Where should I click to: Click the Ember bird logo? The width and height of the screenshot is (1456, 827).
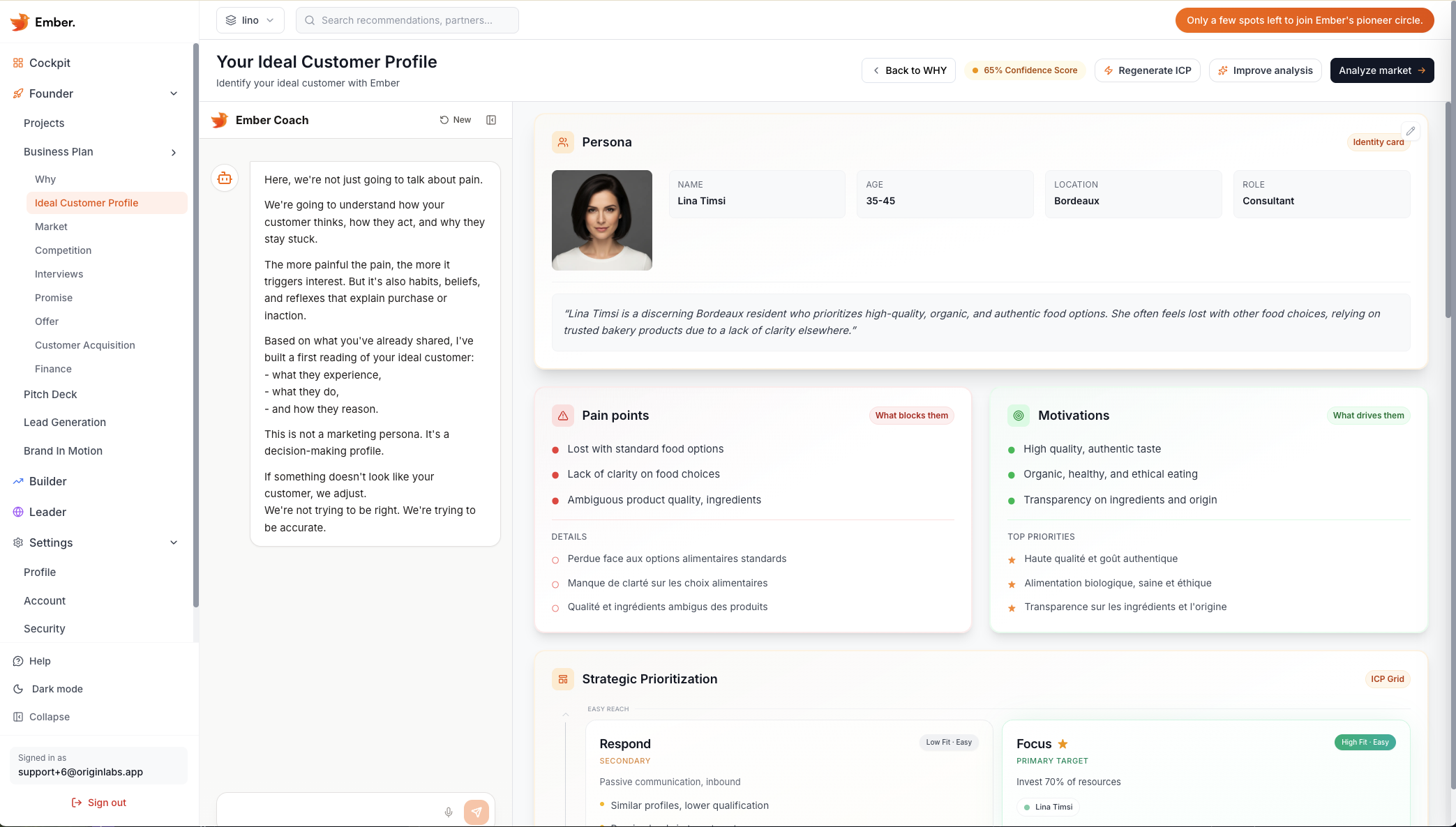point(19,22)
